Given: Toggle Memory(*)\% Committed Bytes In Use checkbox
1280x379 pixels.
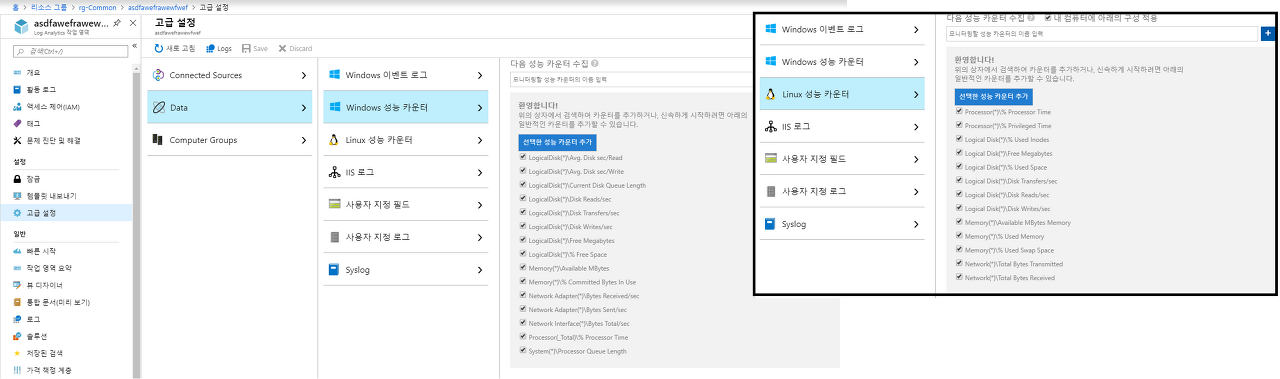Looking at the screenshot, I should coord(522,282).
